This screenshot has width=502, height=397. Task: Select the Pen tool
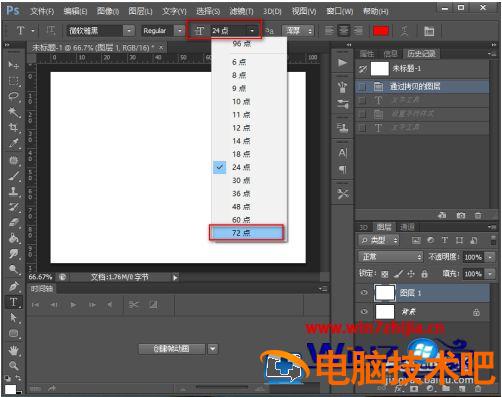pyautogui.click(x=13, y=286)
